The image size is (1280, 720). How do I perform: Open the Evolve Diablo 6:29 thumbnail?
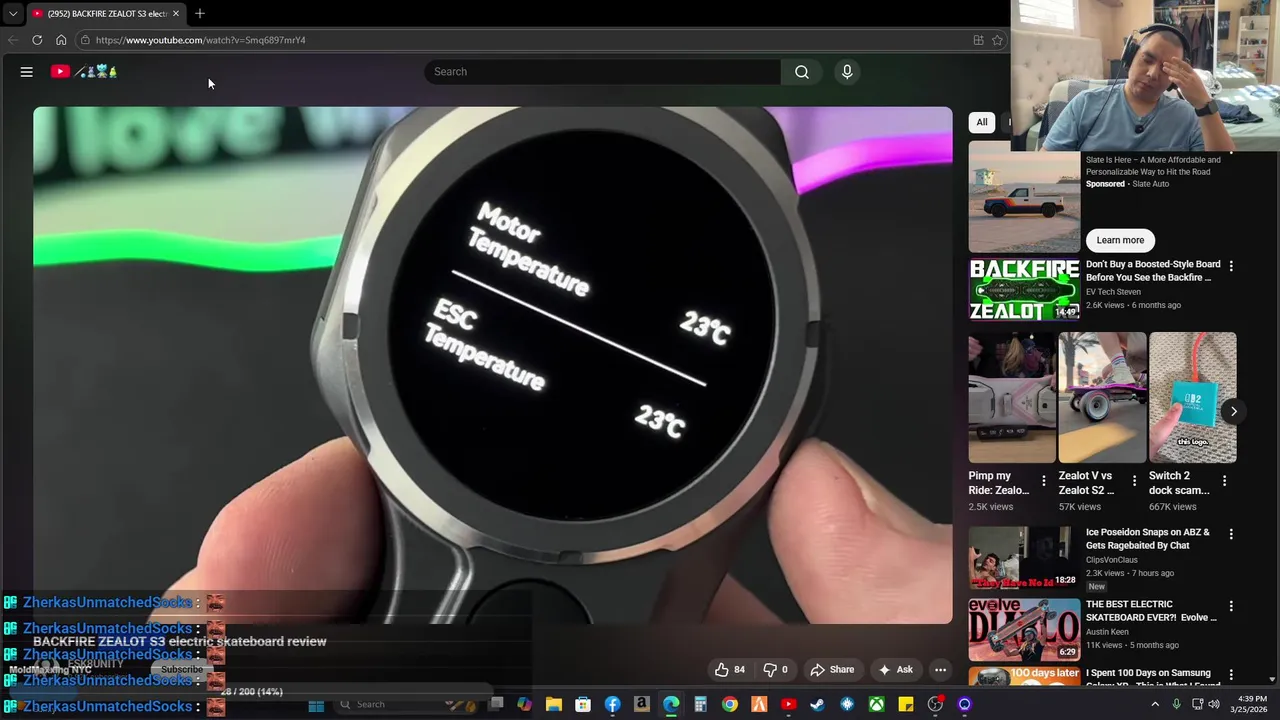coord(1024,629)
